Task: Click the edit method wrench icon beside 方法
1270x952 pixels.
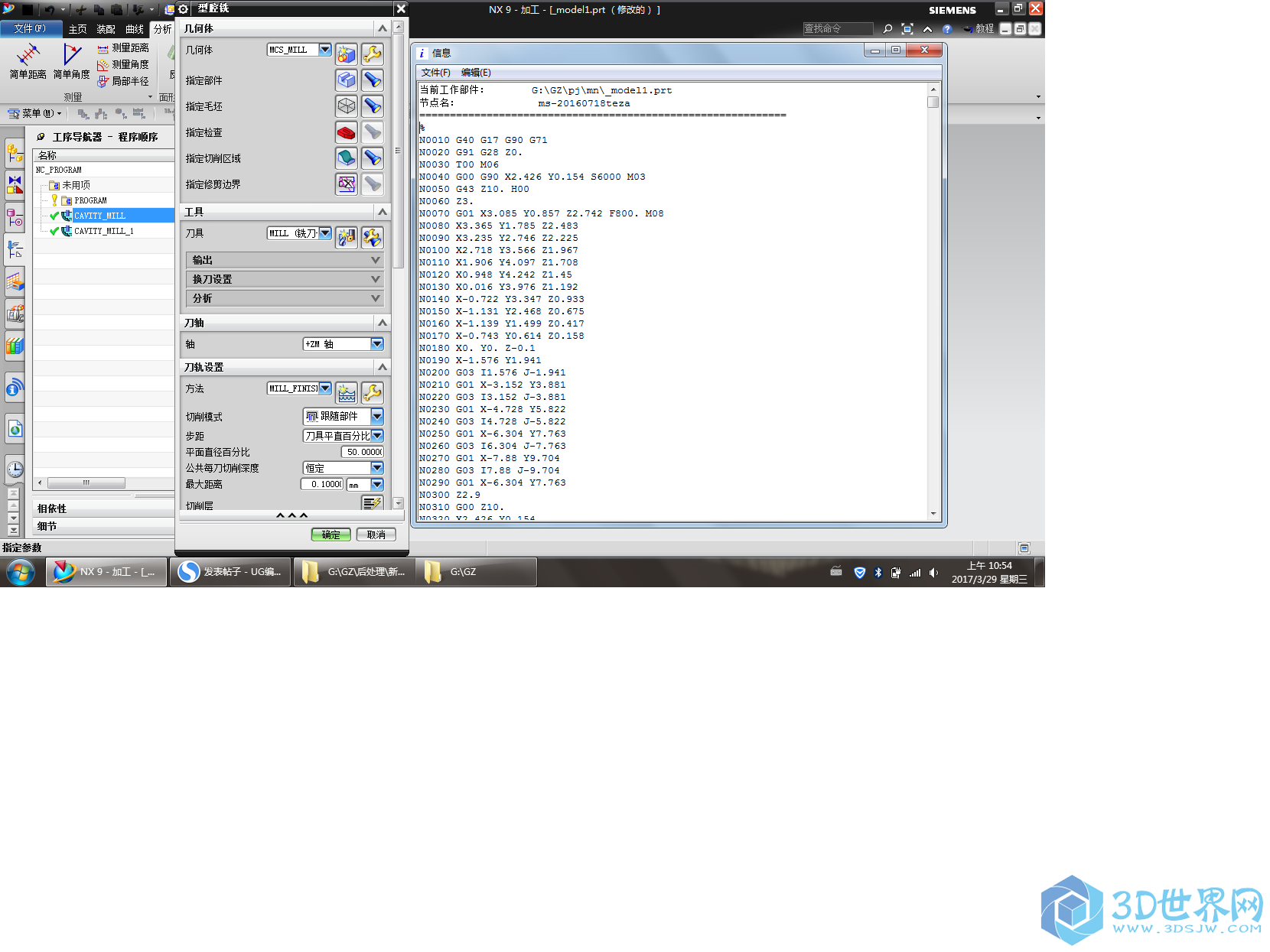Action: (373, 393)
